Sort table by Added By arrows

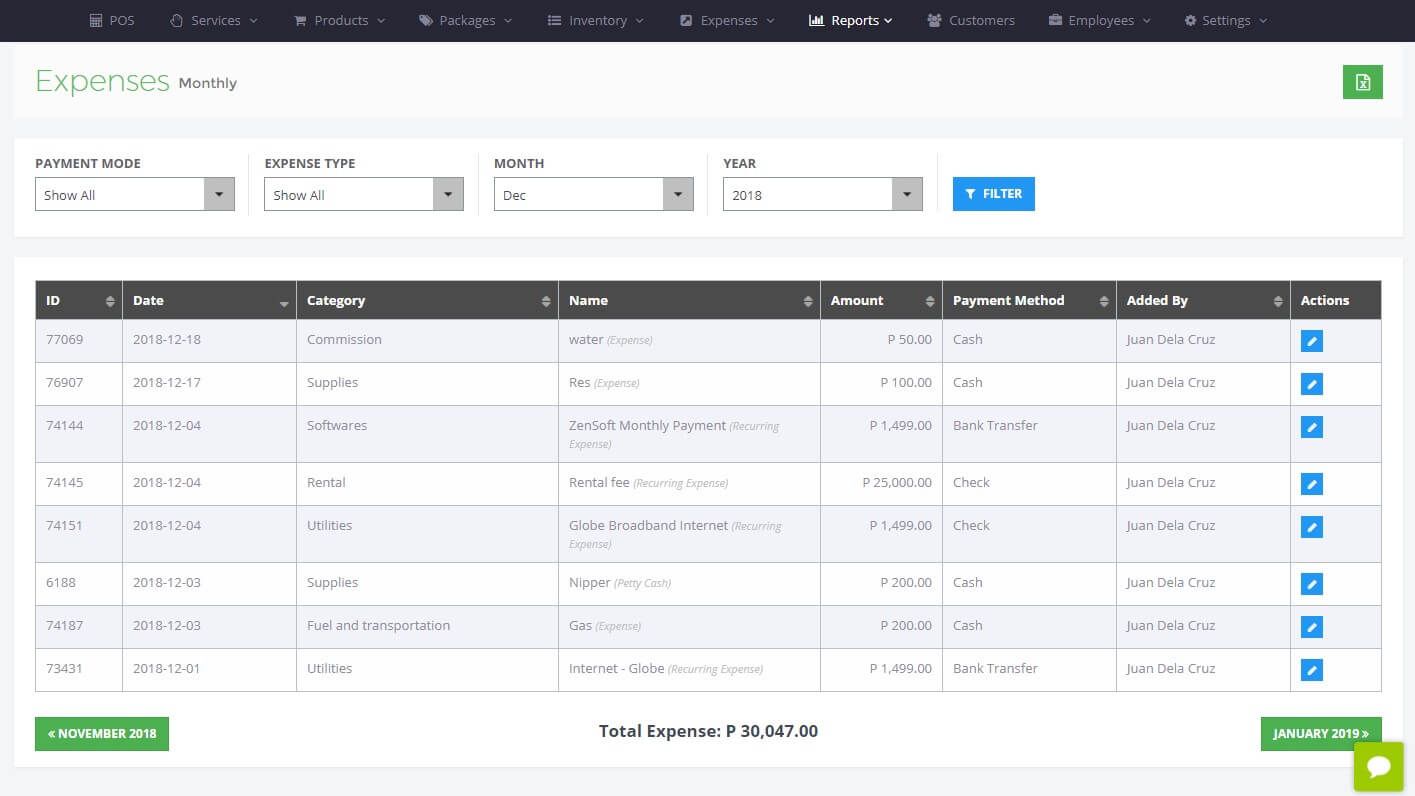coord(1278,301)
